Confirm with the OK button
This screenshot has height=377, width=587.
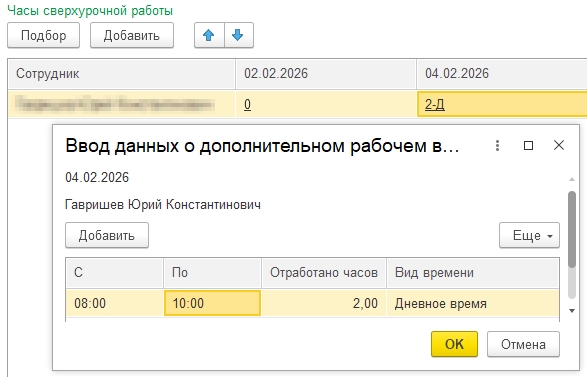click(x=454, y=344)
